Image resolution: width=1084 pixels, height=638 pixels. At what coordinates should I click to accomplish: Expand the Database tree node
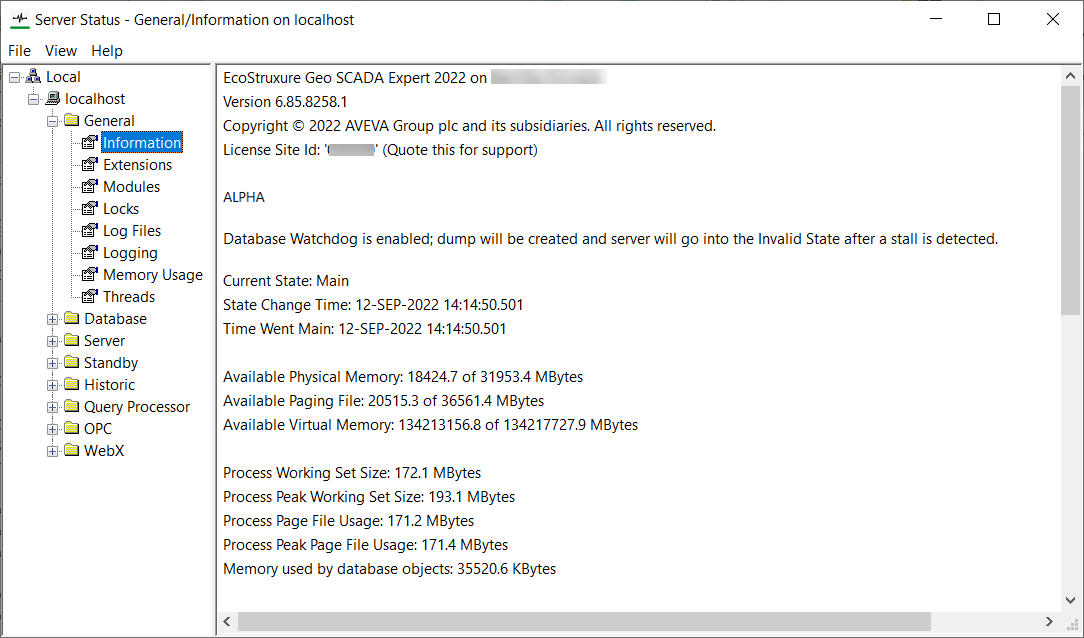click(x=52, y=319)
